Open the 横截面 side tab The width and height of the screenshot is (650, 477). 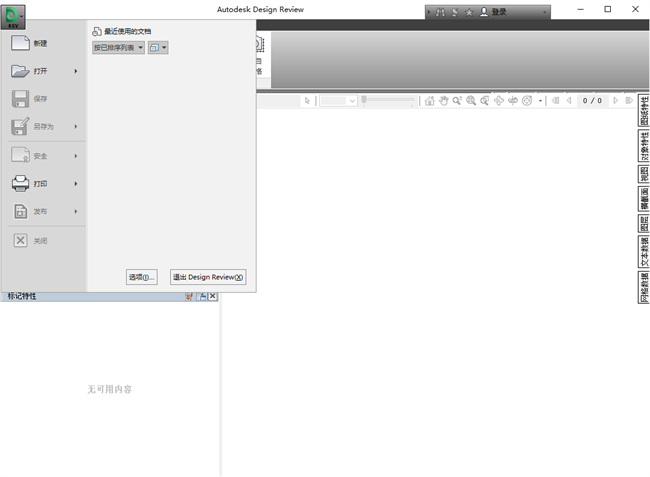(644, 199)
